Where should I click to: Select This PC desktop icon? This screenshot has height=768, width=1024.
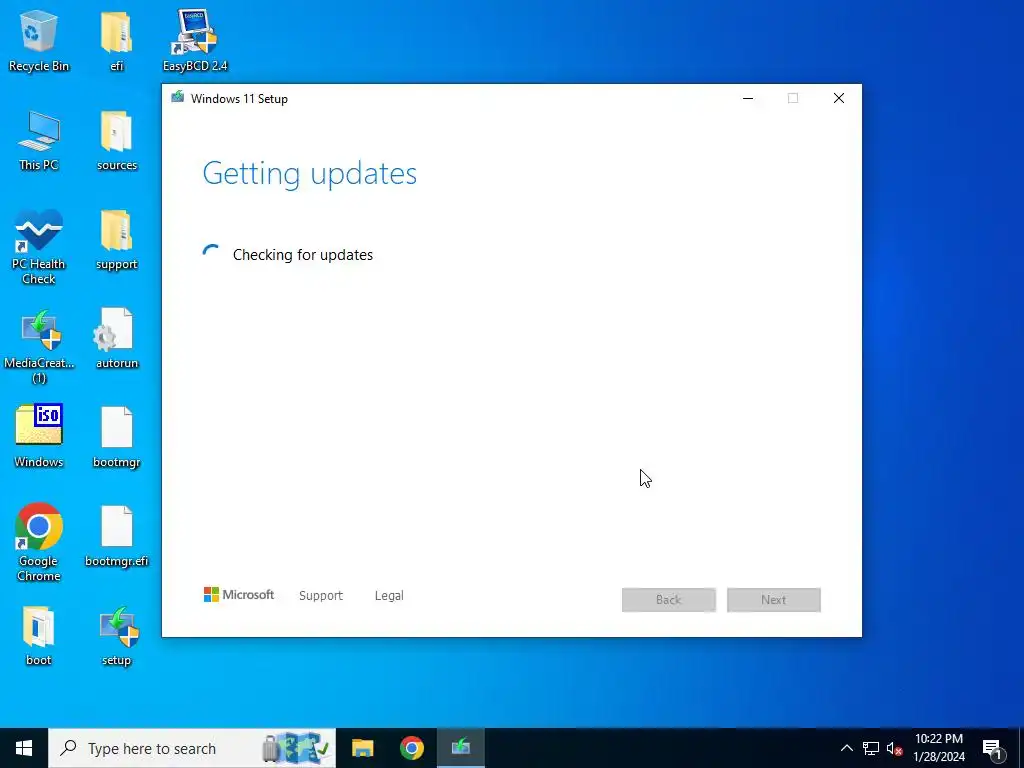[x=39, y=140]
